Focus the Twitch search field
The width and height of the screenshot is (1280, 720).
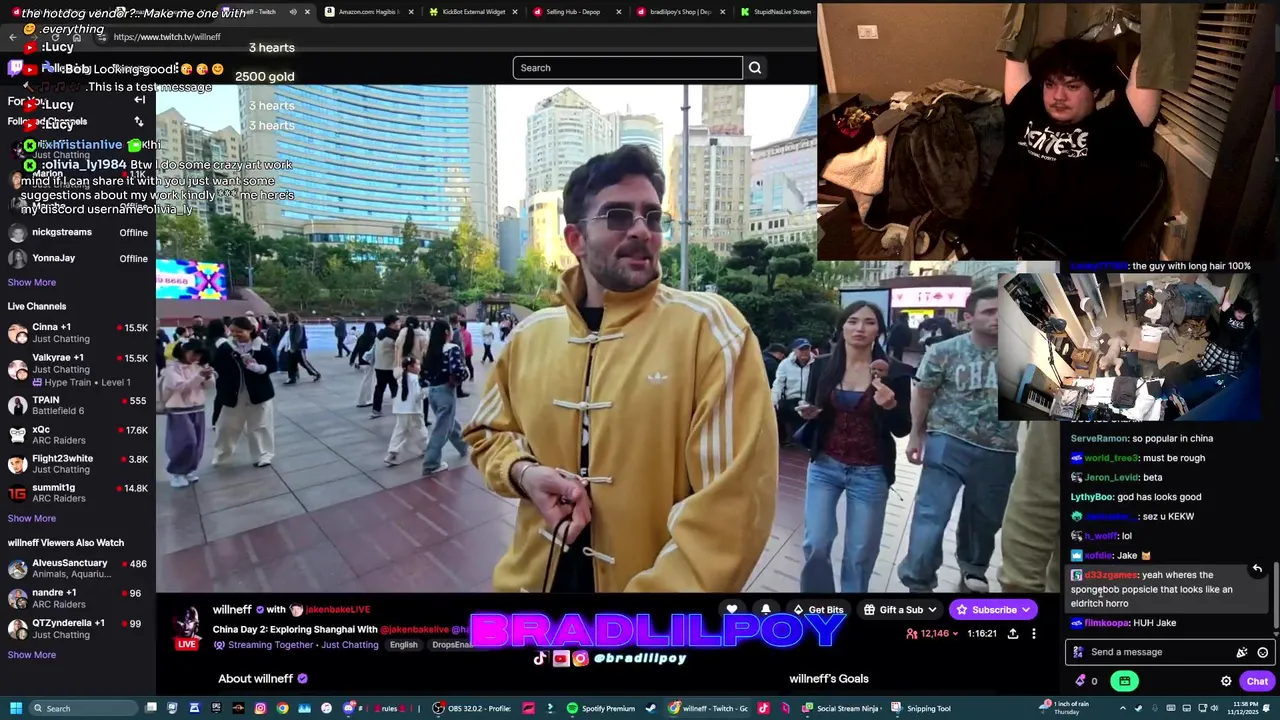628,68
